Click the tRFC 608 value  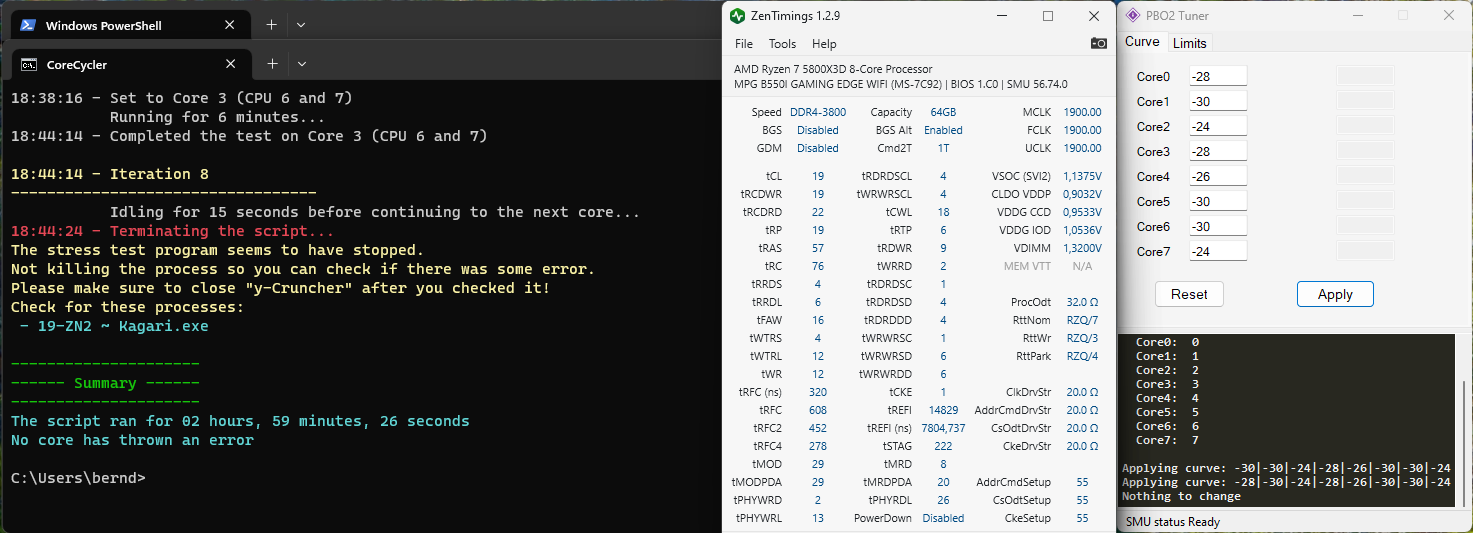(x=818, y=410)
